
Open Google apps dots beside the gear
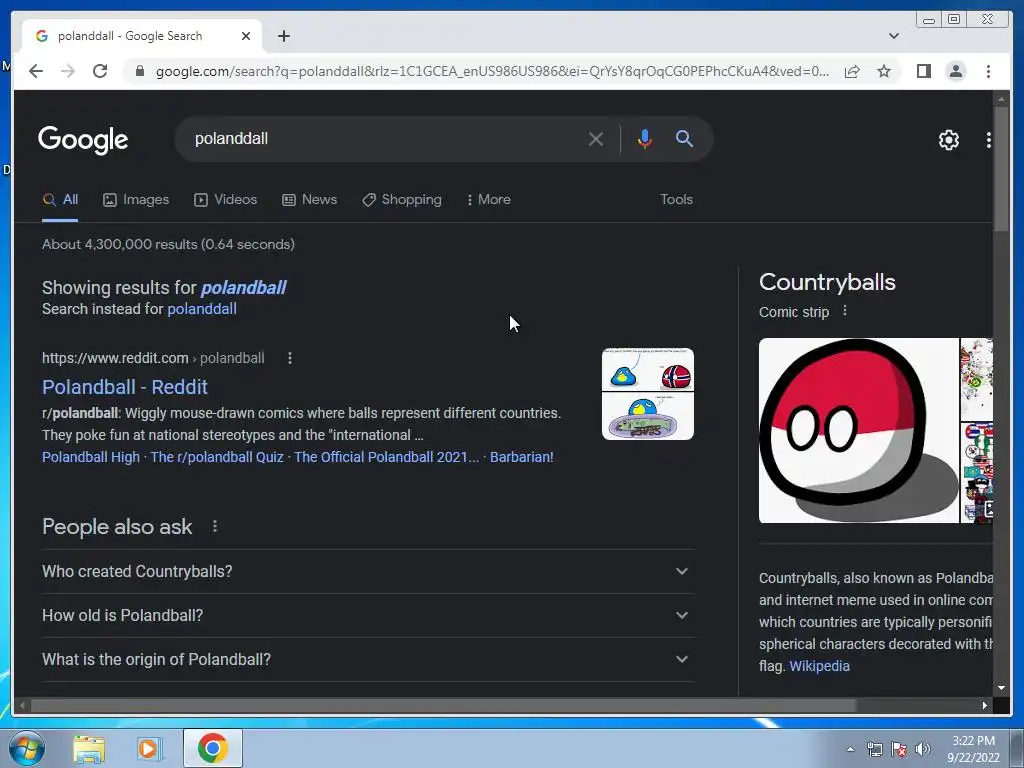[989, 139]
